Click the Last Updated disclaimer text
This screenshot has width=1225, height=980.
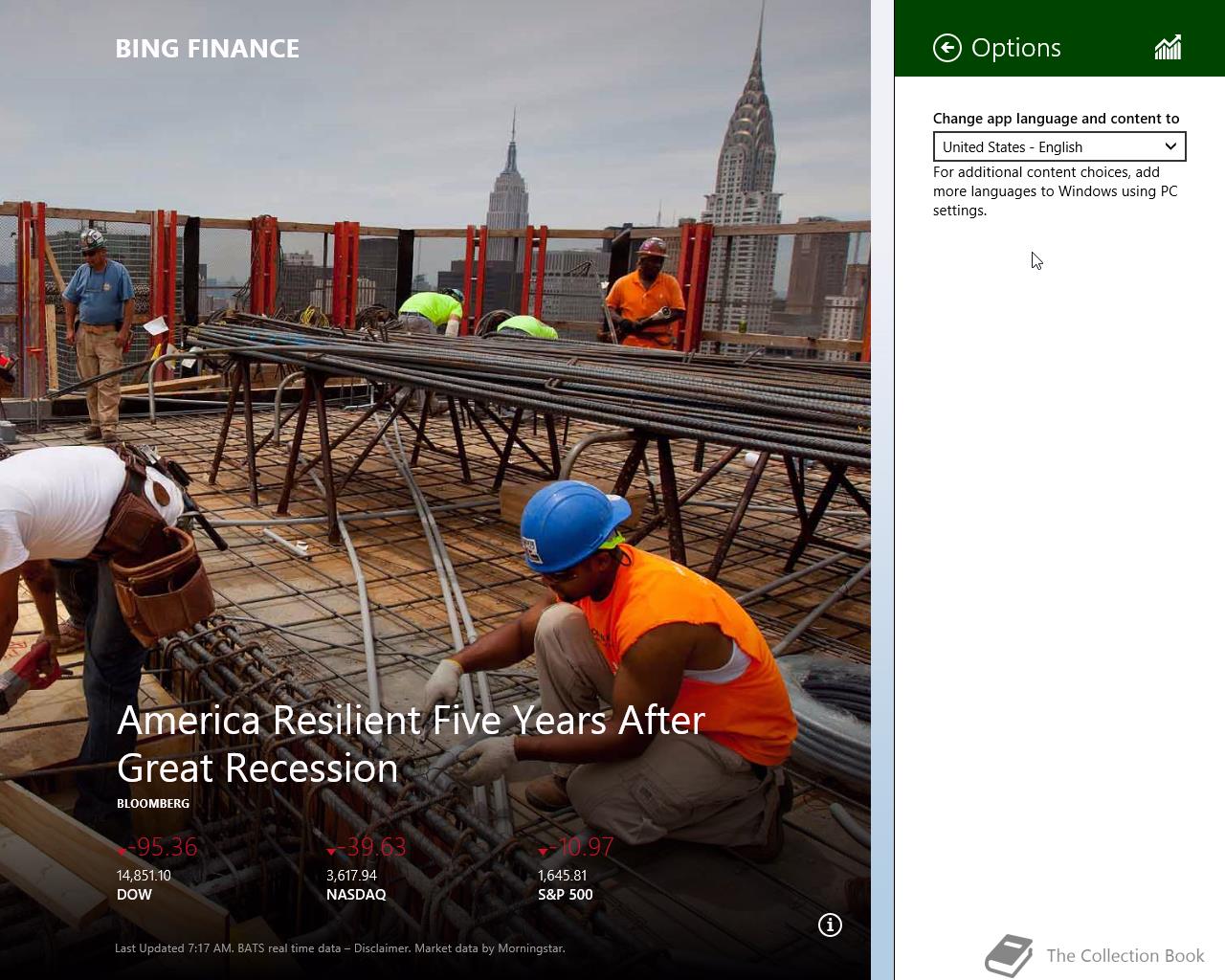click(x=340, y=948)
